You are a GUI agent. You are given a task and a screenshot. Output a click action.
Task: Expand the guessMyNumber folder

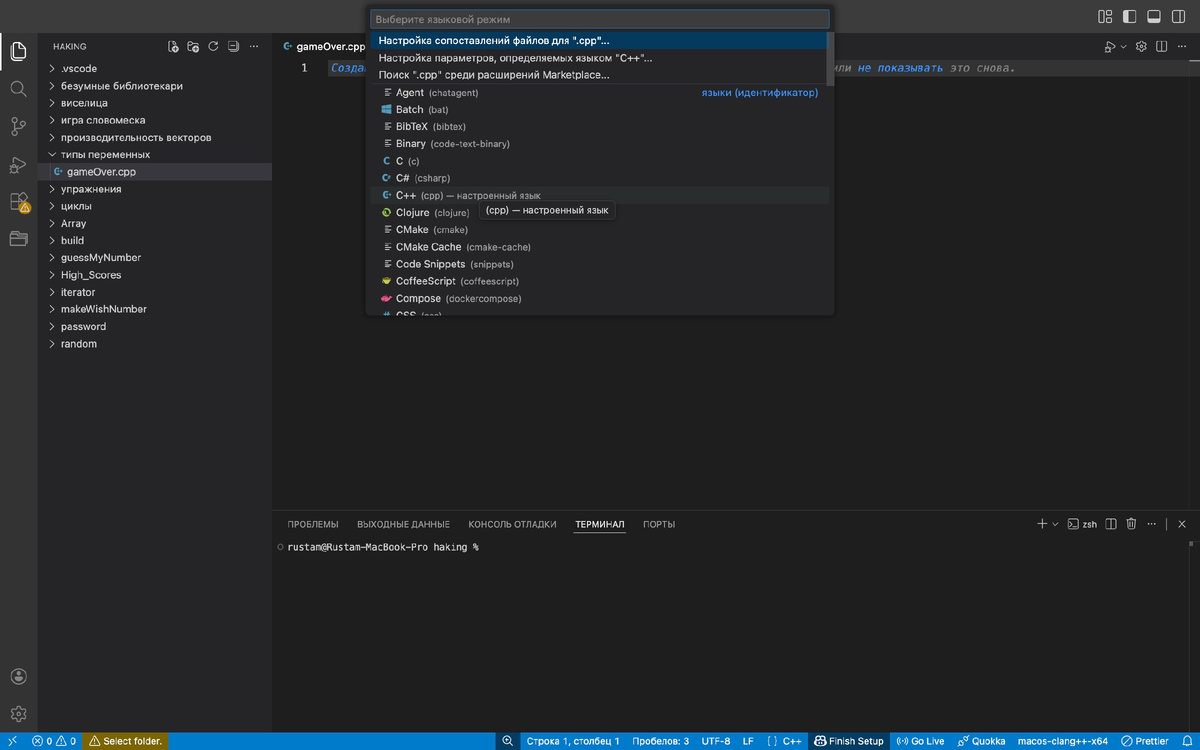pyautogui.click(x=155, y=258)
